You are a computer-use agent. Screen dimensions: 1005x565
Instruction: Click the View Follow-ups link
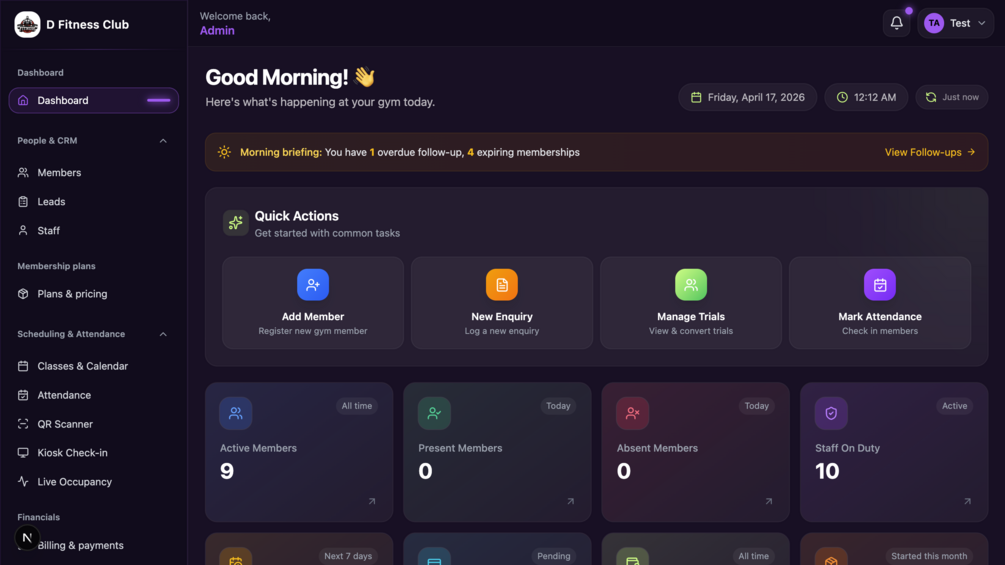(x=930, y=152)
